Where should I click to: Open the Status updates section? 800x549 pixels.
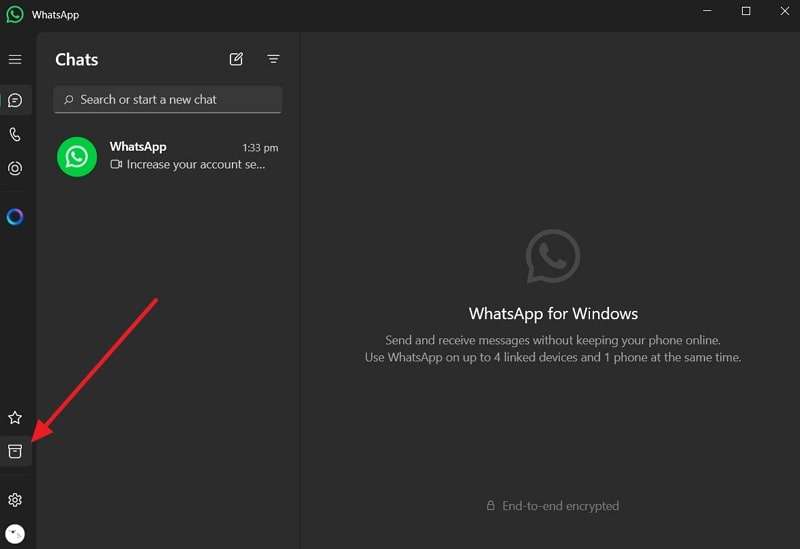tap(15, 169)
